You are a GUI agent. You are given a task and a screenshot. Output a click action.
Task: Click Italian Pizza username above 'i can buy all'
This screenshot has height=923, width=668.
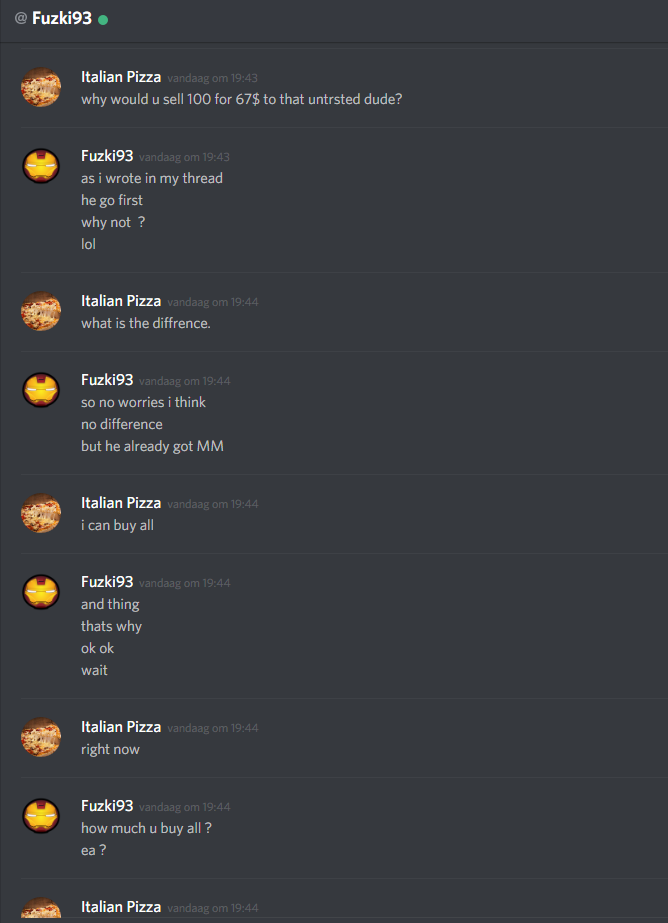(x=121, y=503)
